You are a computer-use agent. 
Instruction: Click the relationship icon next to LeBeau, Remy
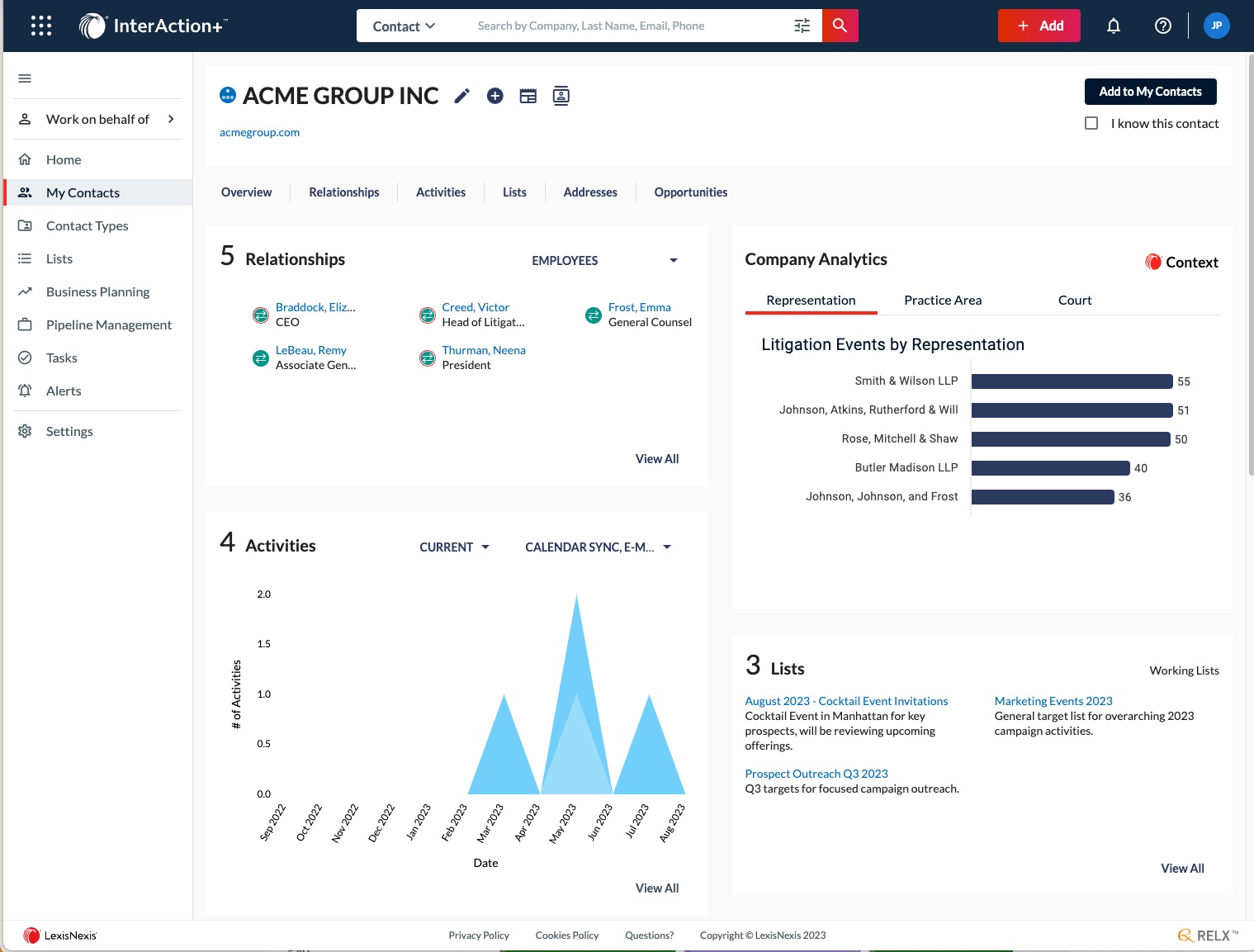pos(261,358)
